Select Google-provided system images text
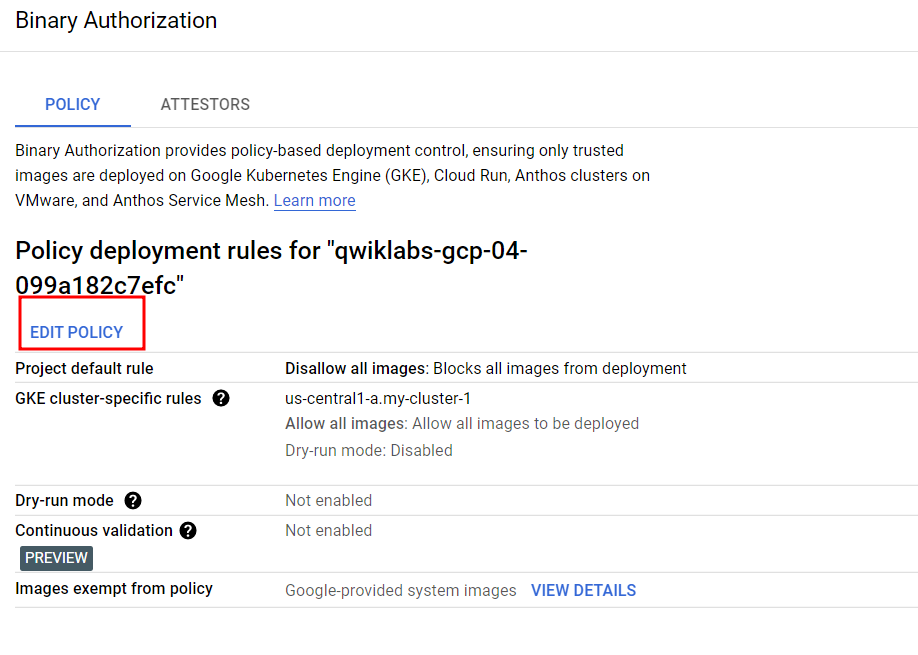Screen dimensions: 918x655 click(400, 590)
